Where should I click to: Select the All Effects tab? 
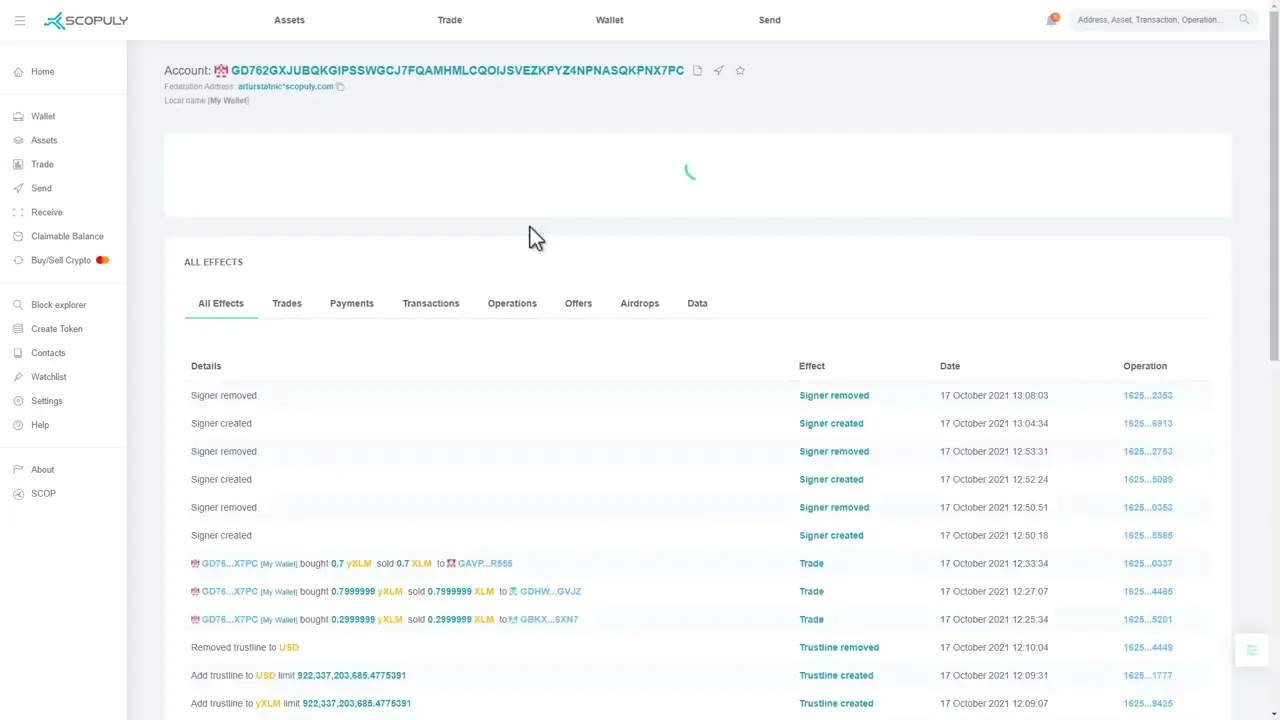point(221,303)
